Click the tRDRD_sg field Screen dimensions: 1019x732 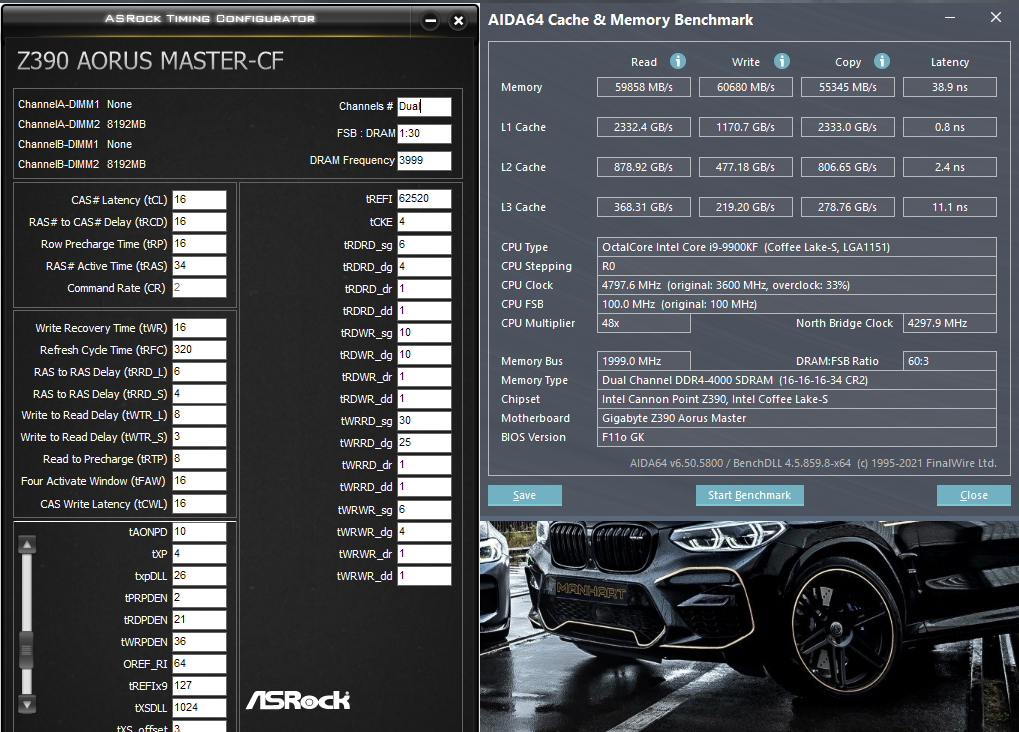[424, 245]
